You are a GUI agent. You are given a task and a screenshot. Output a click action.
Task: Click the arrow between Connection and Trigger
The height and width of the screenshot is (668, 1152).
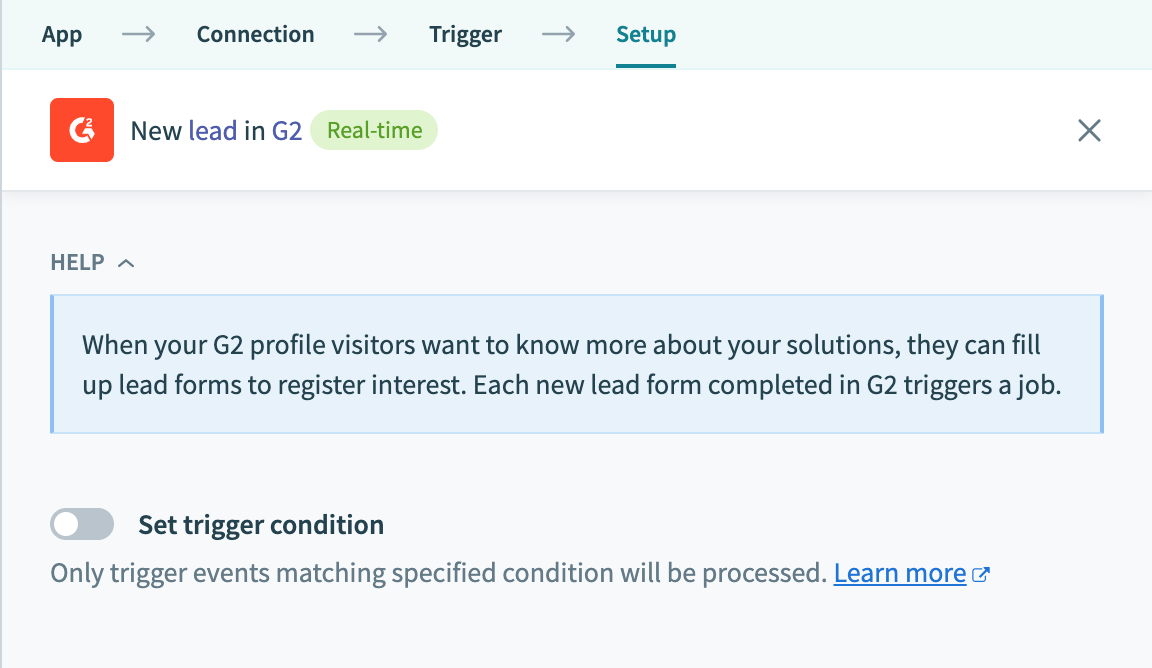click(371, 35)
